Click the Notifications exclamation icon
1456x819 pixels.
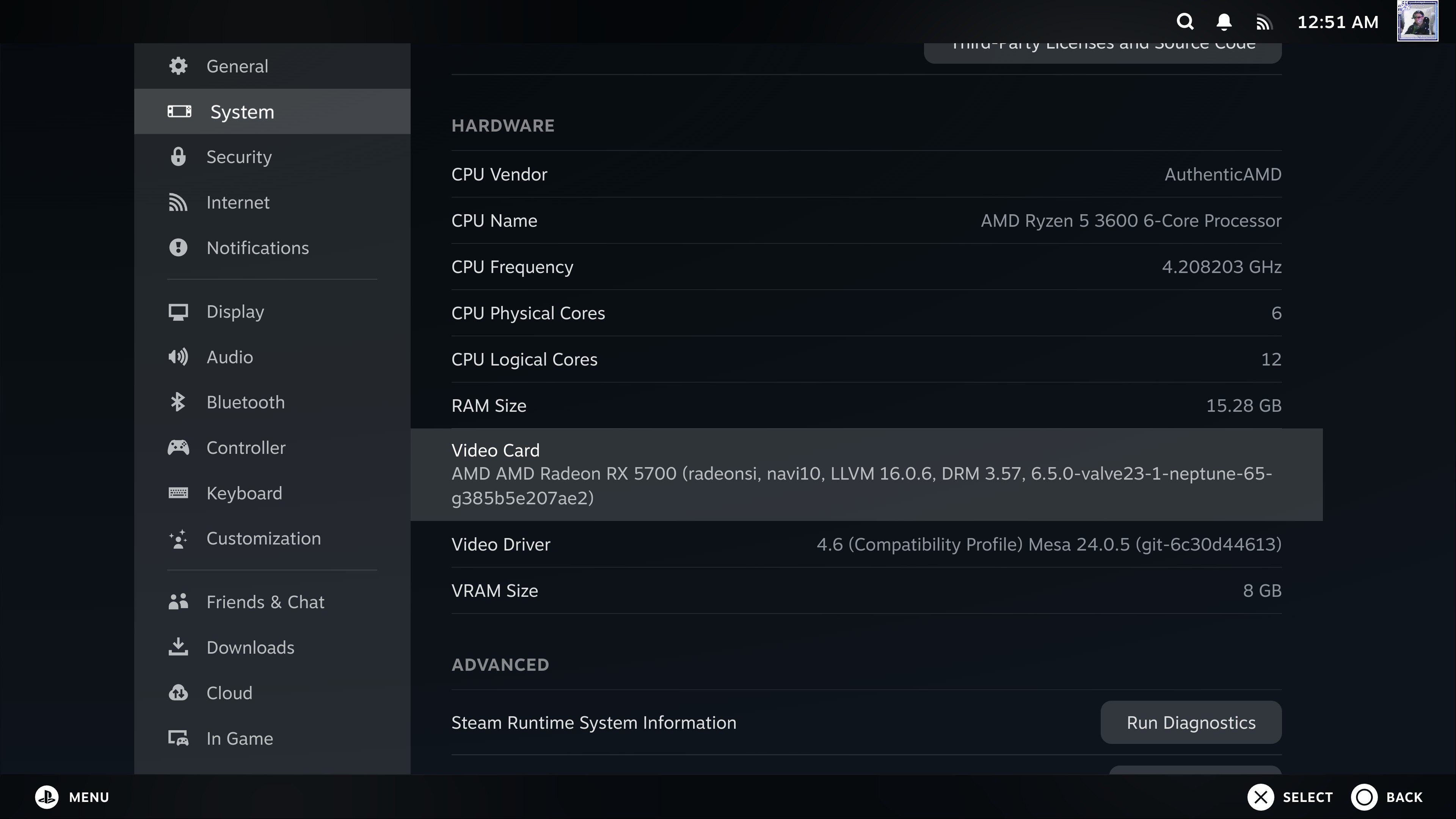click(178, 248)
